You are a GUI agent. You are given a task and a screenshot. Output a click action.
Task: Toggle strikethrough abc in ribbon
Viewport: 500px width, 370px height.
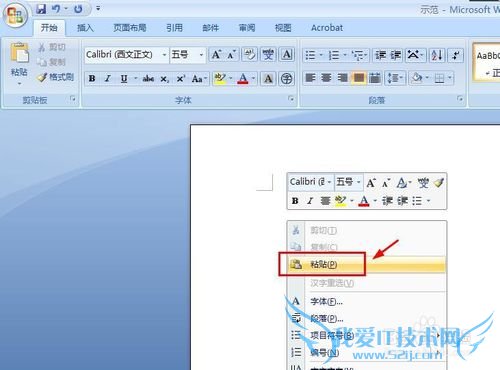click(148, 79)
